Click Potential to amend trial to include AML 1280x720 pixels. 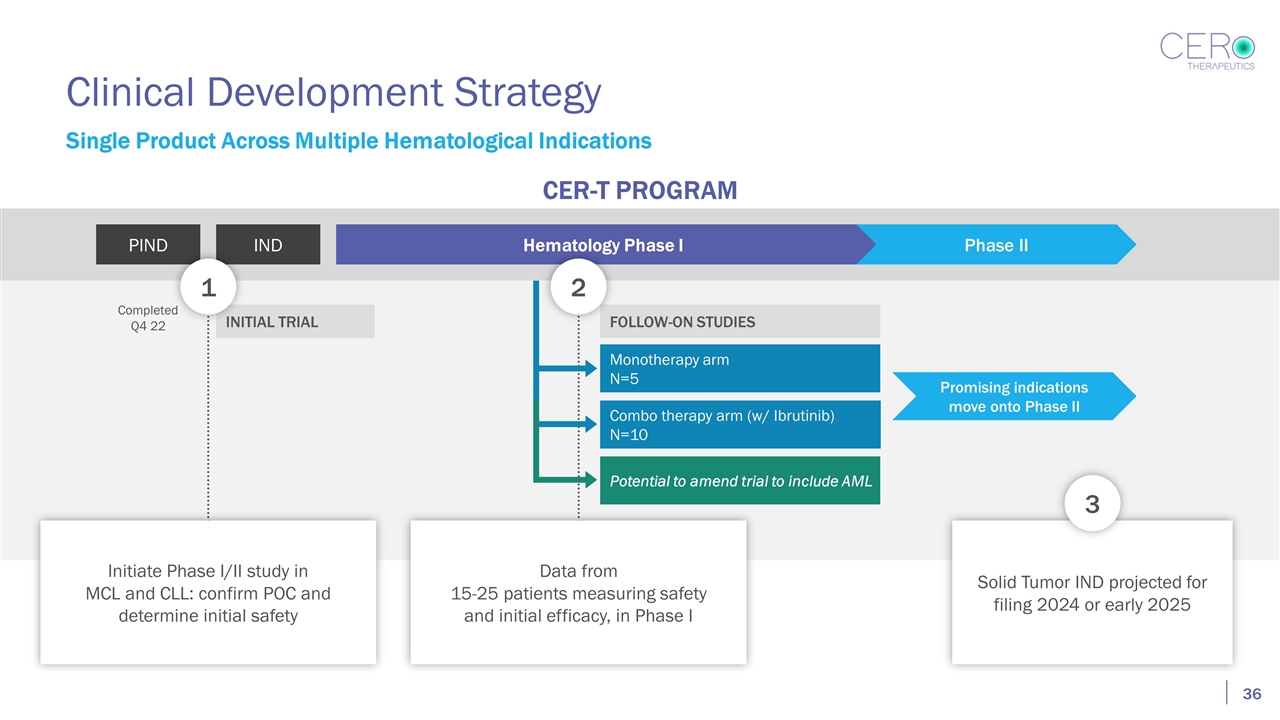tap(739, 481)
